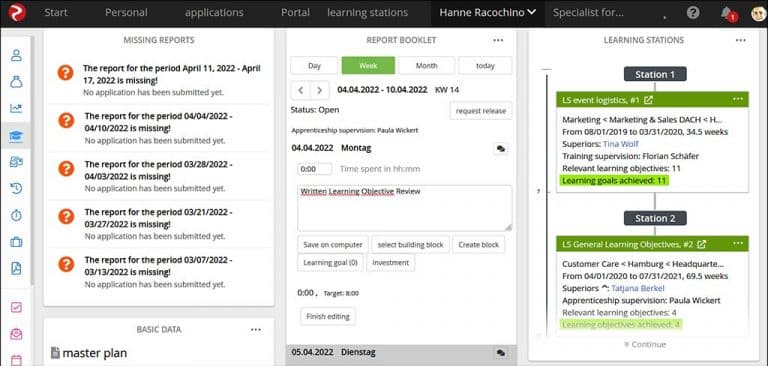Go to previous week in report booklet
768x366 pixels.
(301, 90)
